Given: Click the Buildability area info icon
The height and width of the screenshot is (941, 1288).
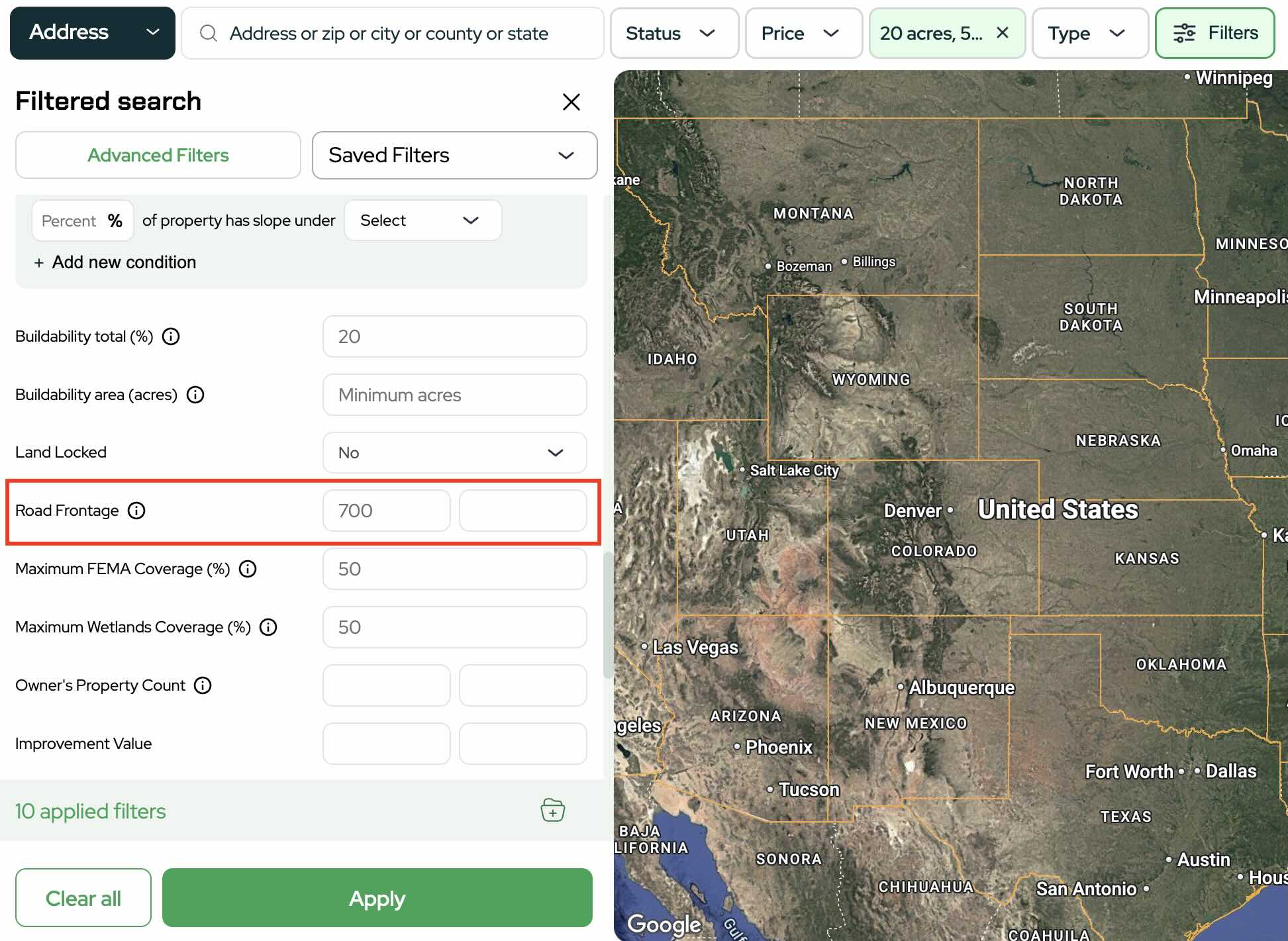Looking at the screenshot, I should point(195,395).
